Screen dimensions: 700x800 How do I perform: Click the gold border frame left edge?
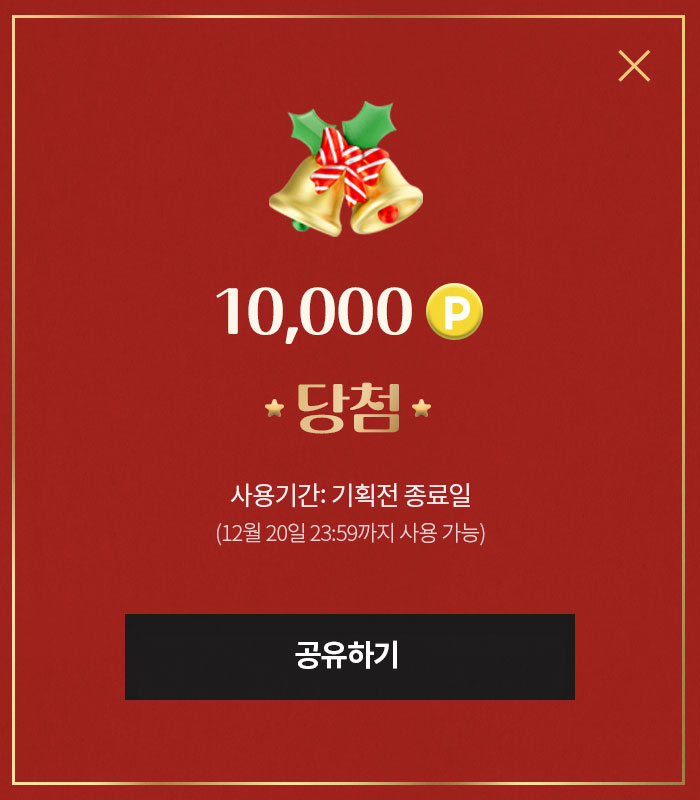[x=14, y=400]
